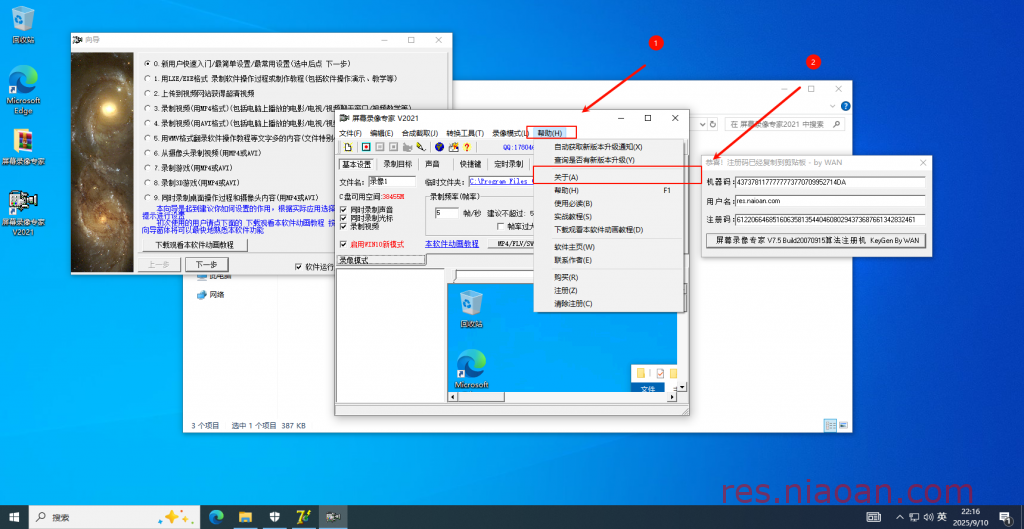Open Edge from the taskbar
The image size is (1024, 529).
(216, 517)
